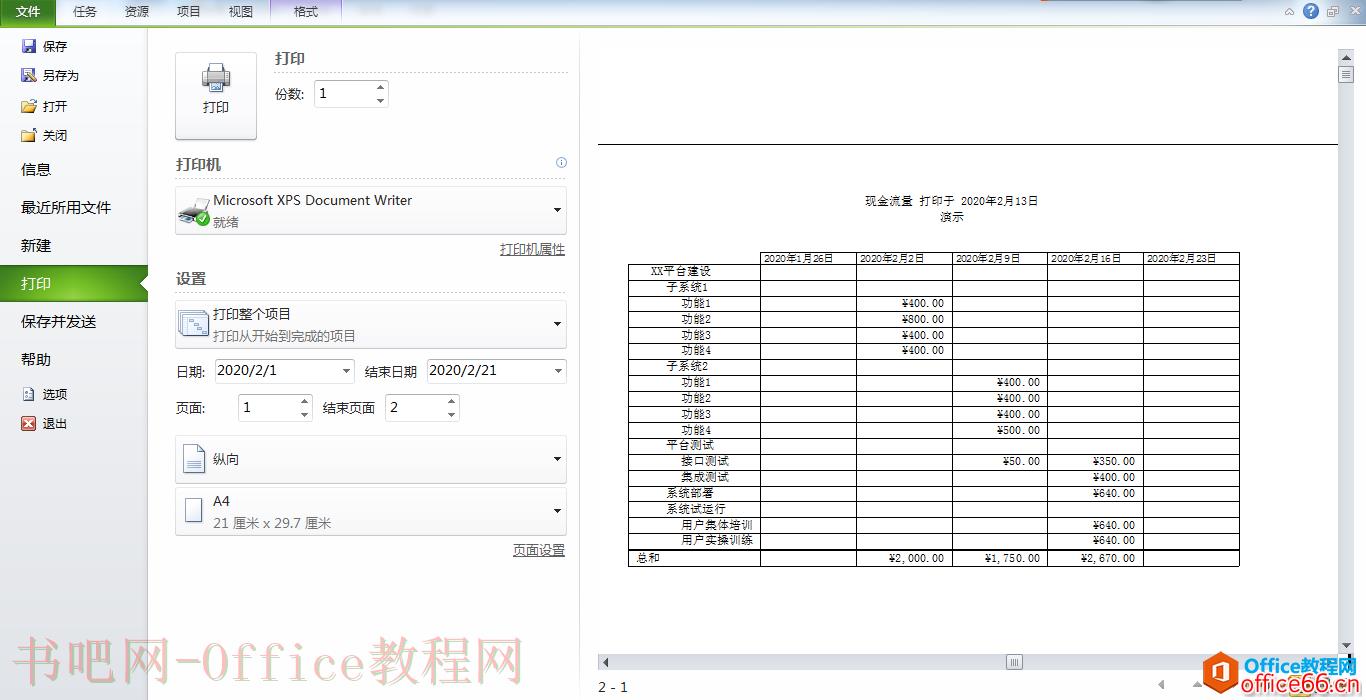
Task: Click the 总和 (Total) row label
Action: (x=648, y=558)
